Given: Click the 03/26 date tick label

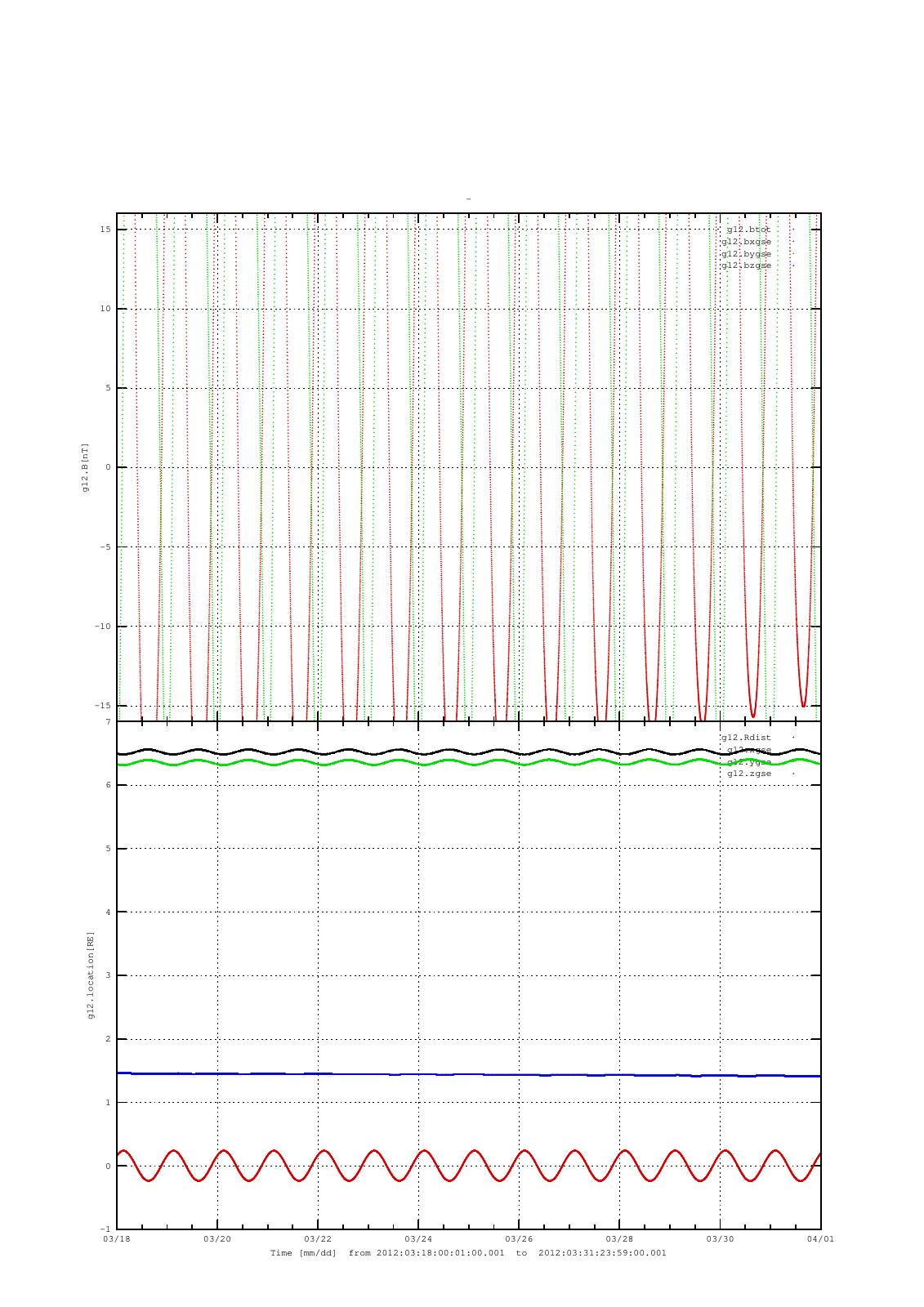Looking at the screenshot, I should pos(519,1239).
